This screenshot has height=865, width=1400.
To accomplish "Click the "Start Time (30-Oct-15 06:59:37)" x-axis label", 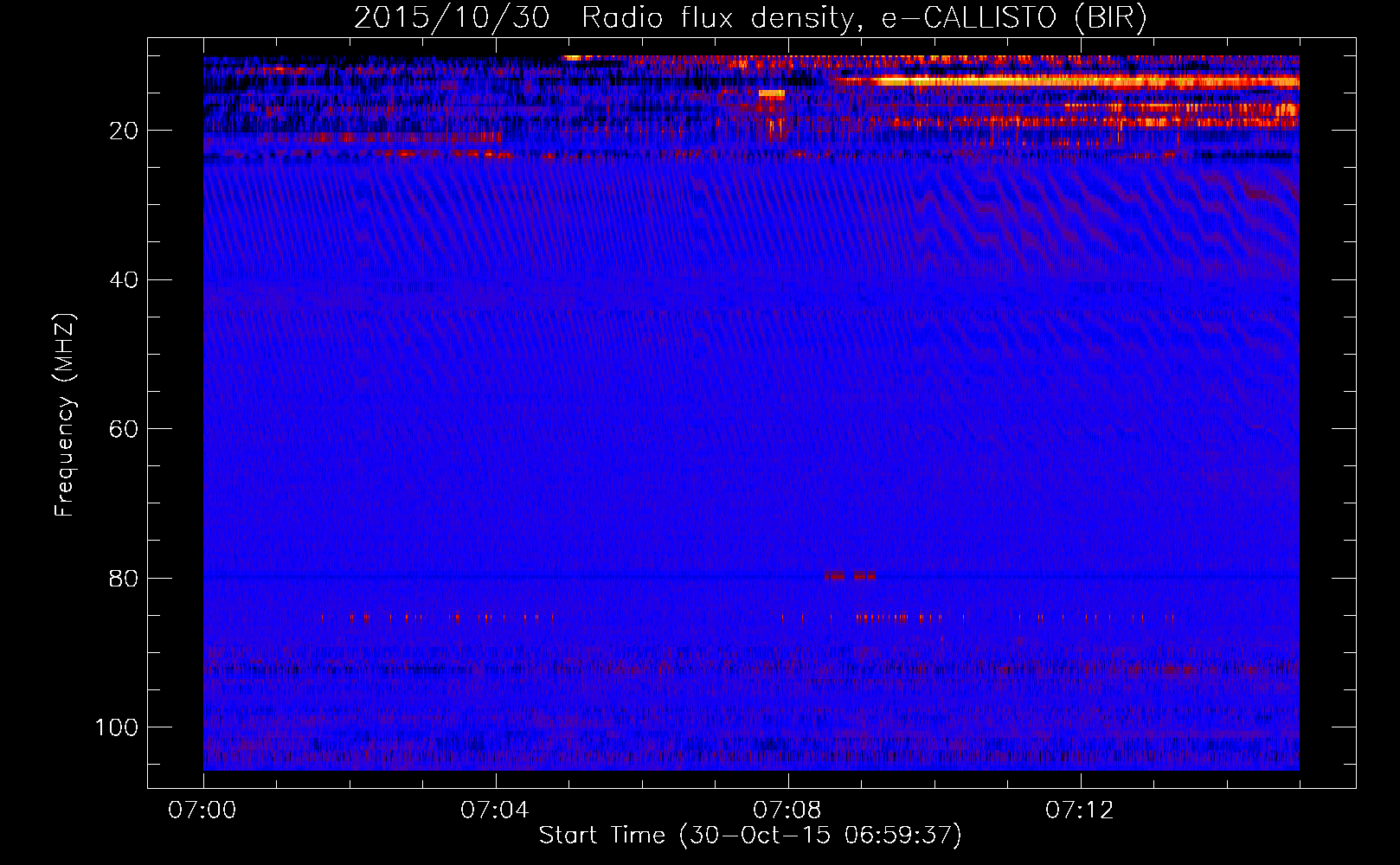I will [x=750, y=836].
